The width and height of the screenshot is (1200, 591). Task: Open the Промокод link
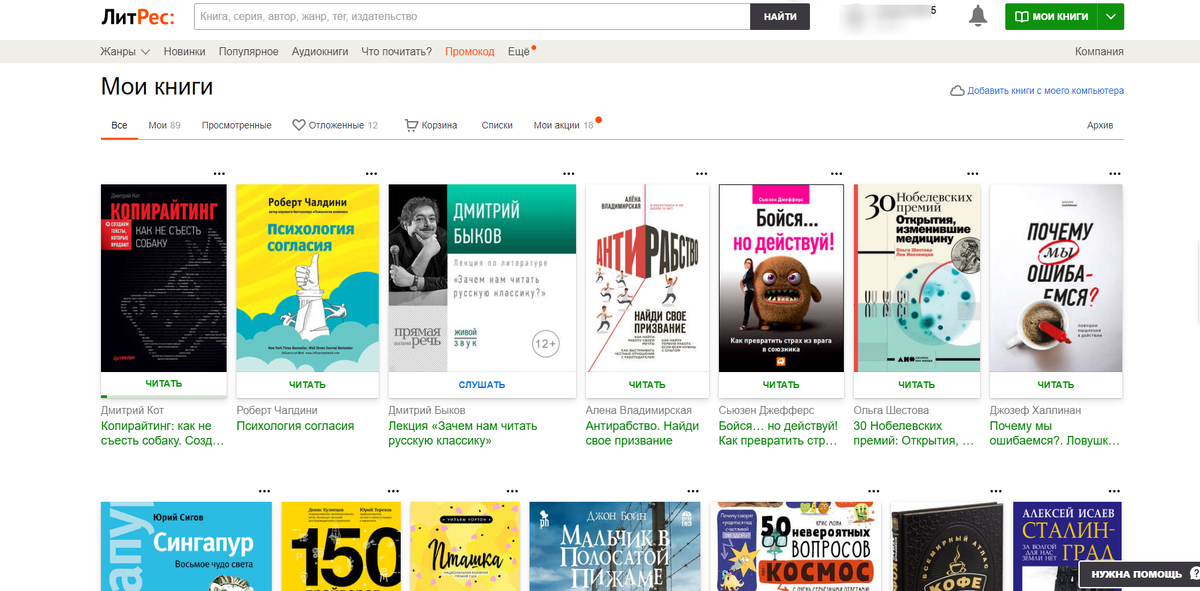(470, 51)
